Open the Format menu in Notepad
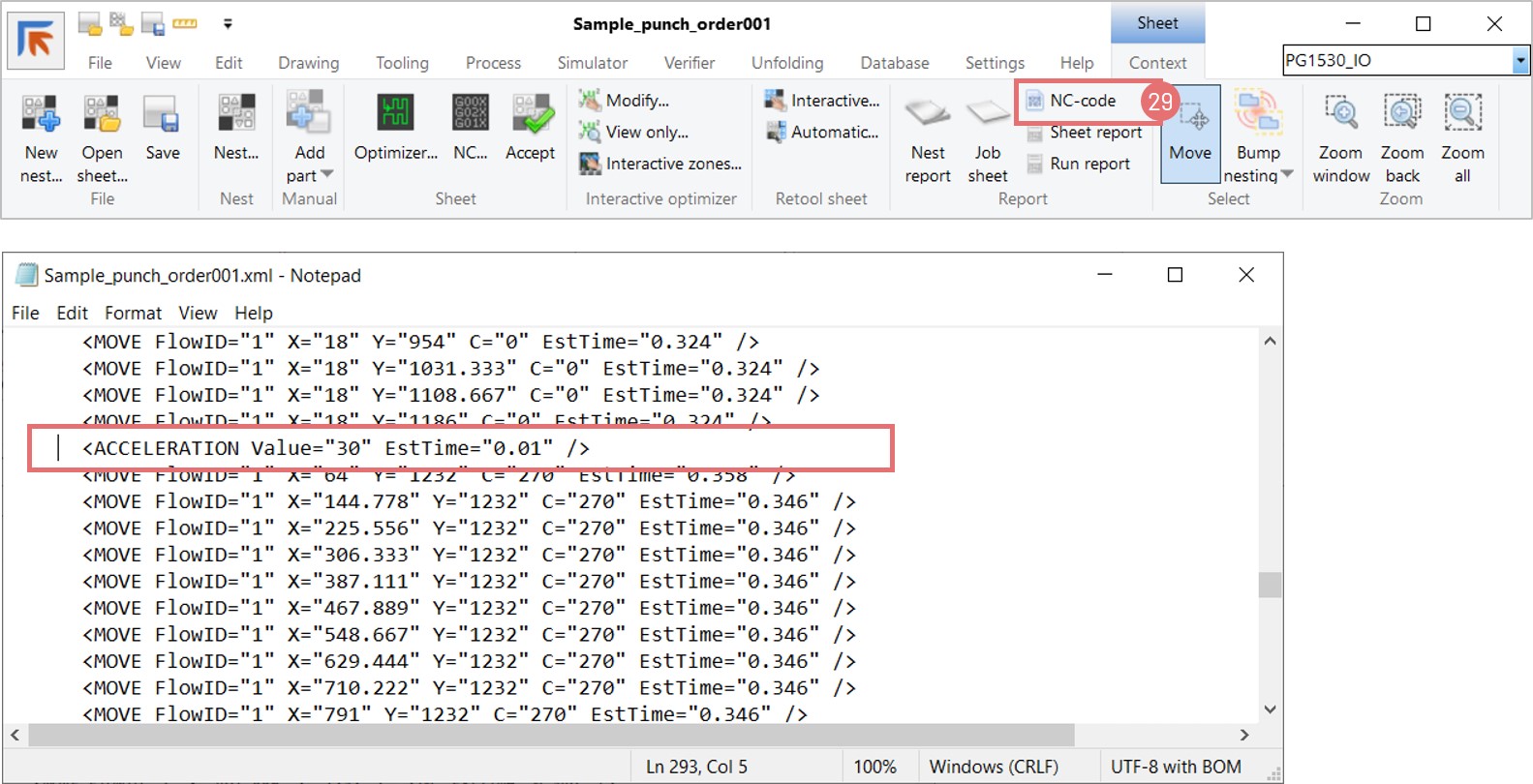1533x784 pixels. coord(133,313)
